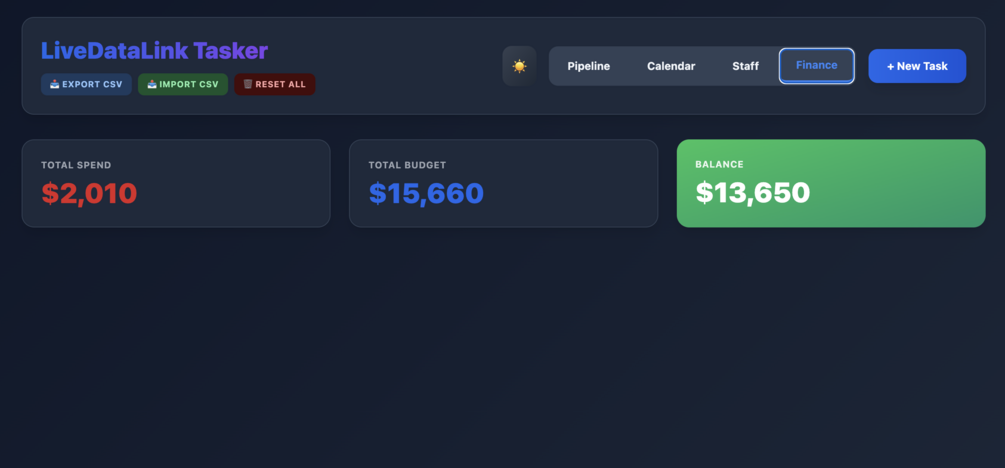Viewport: 1005px width, 468px height.
Task: Click the export tray icon beside Export CSV
Action: coord(54,84)
